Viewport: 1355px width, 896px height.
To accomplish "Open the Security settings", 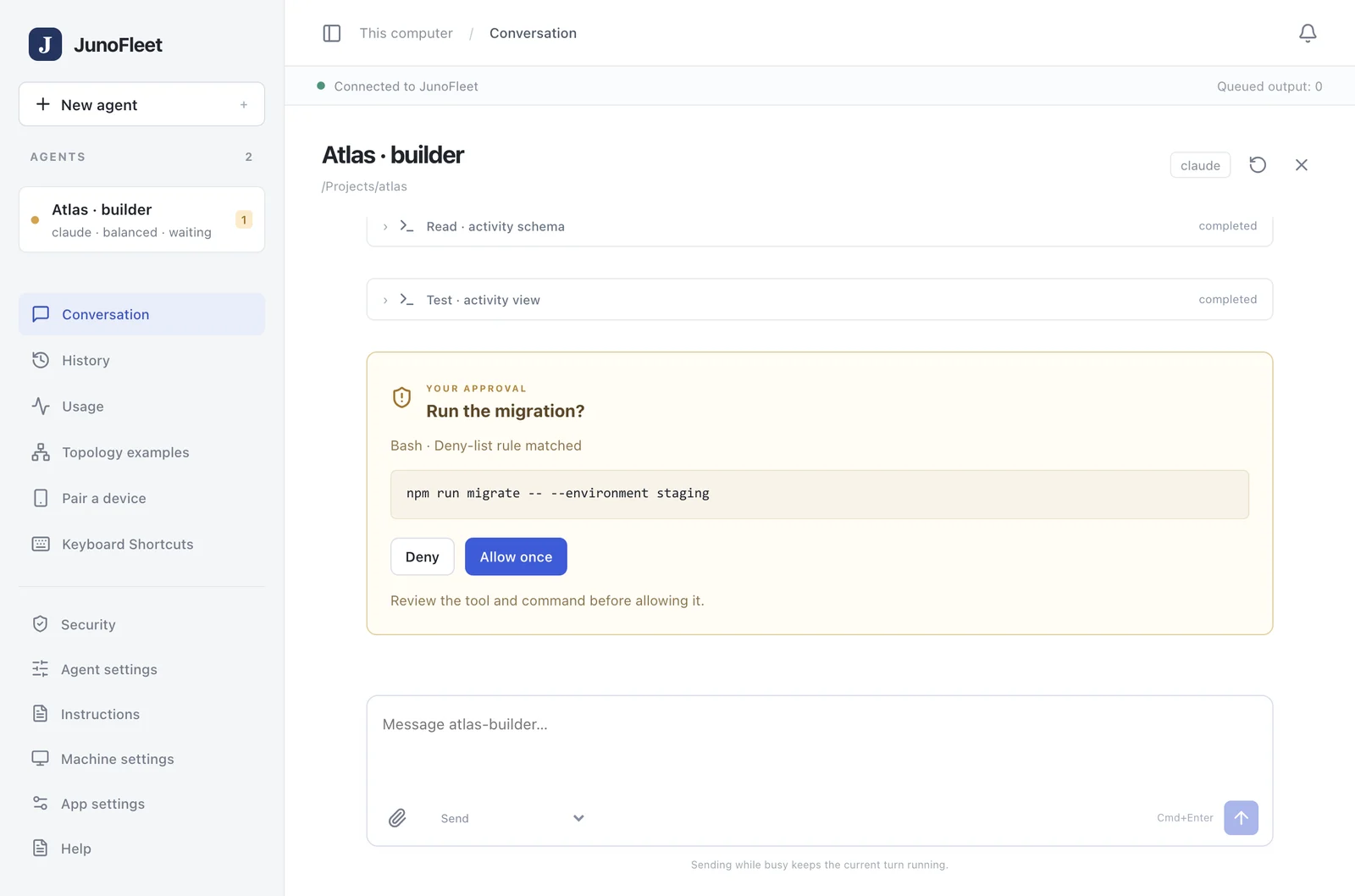I will coord(141,624).
